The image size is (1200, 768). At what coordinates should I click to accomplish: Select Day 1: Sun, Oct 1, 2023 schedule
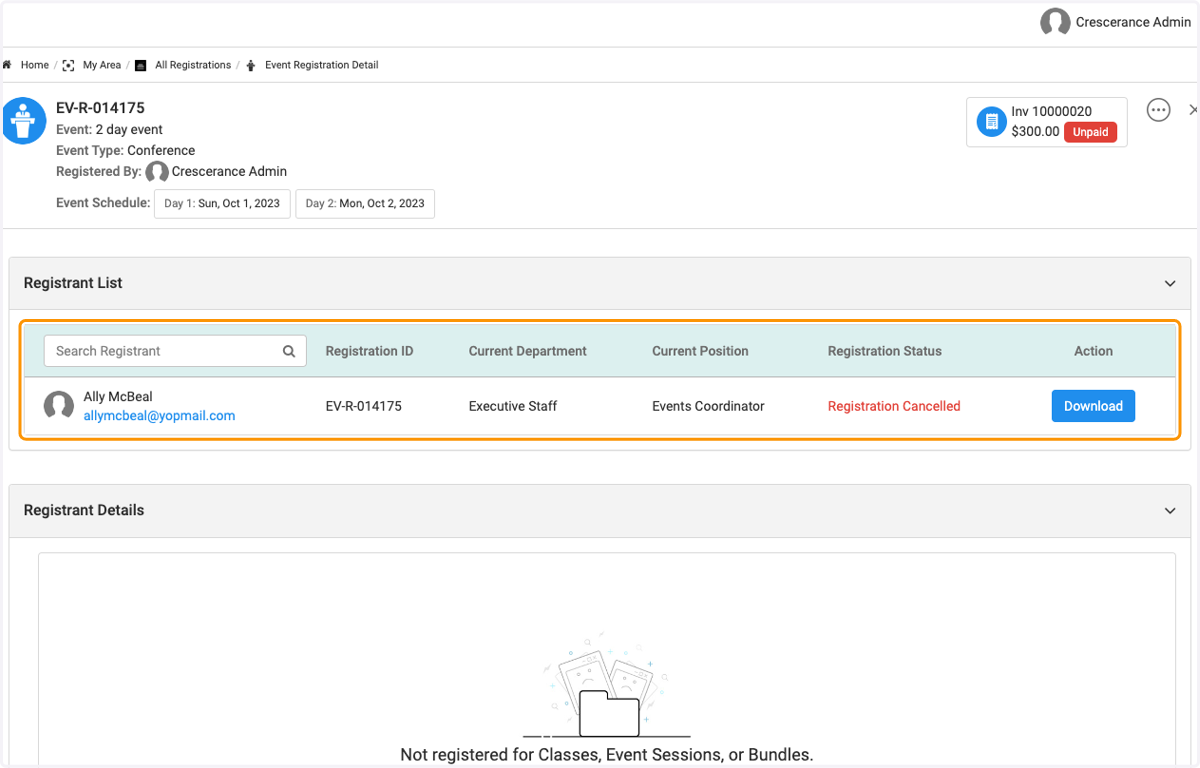(222, 203)
